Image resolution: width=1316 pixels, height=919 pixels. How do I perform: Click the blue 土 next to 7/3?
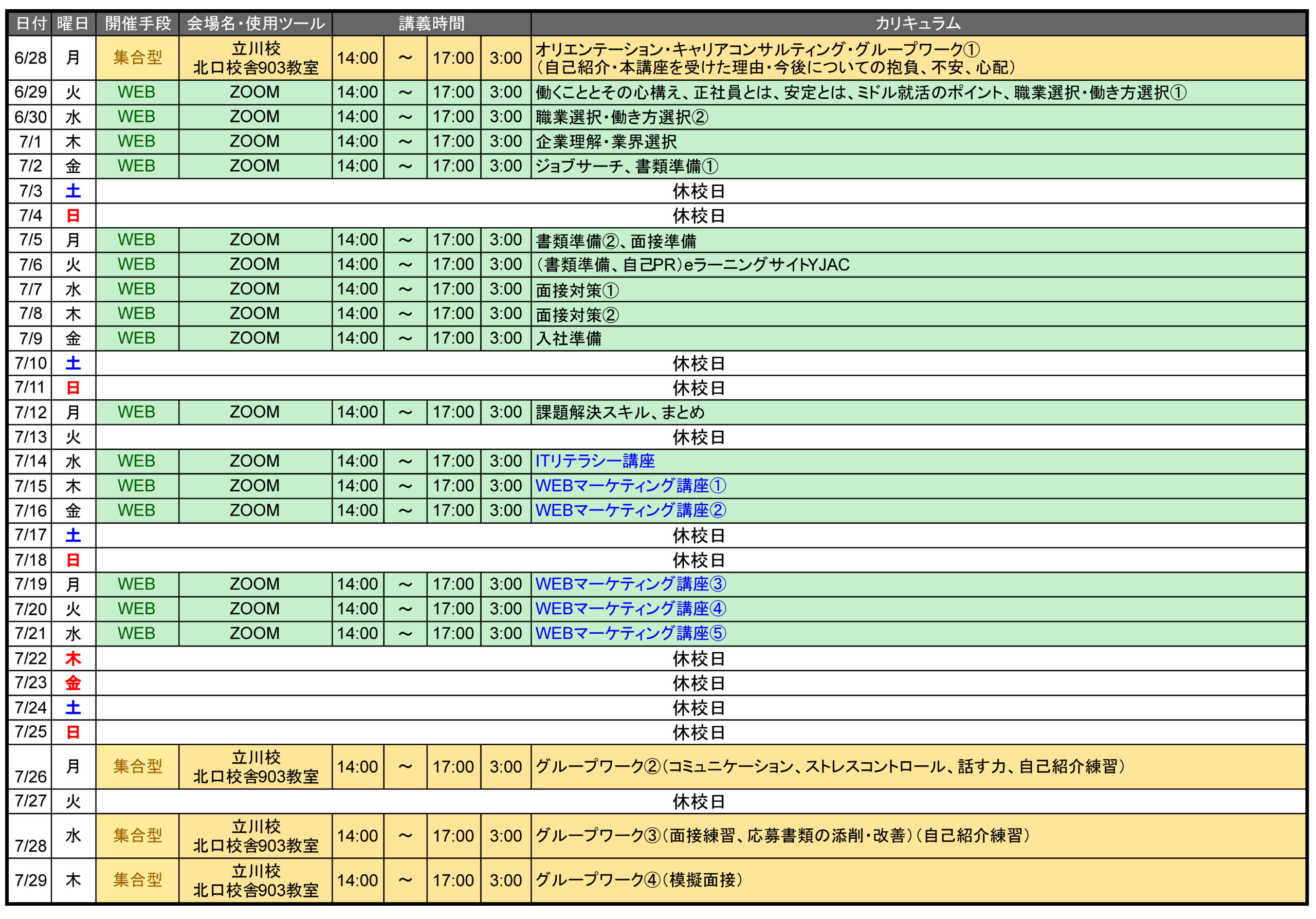pyautogui.click(x=74, y=191)
